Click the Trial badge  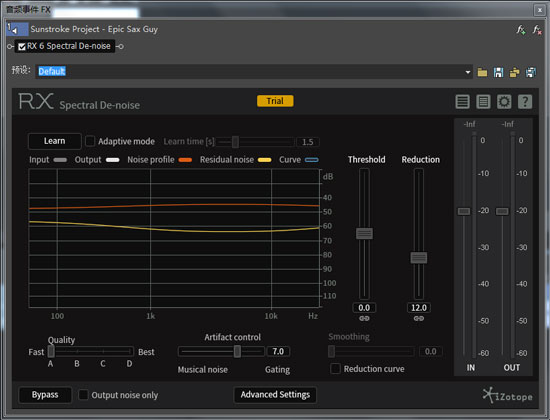275,101
